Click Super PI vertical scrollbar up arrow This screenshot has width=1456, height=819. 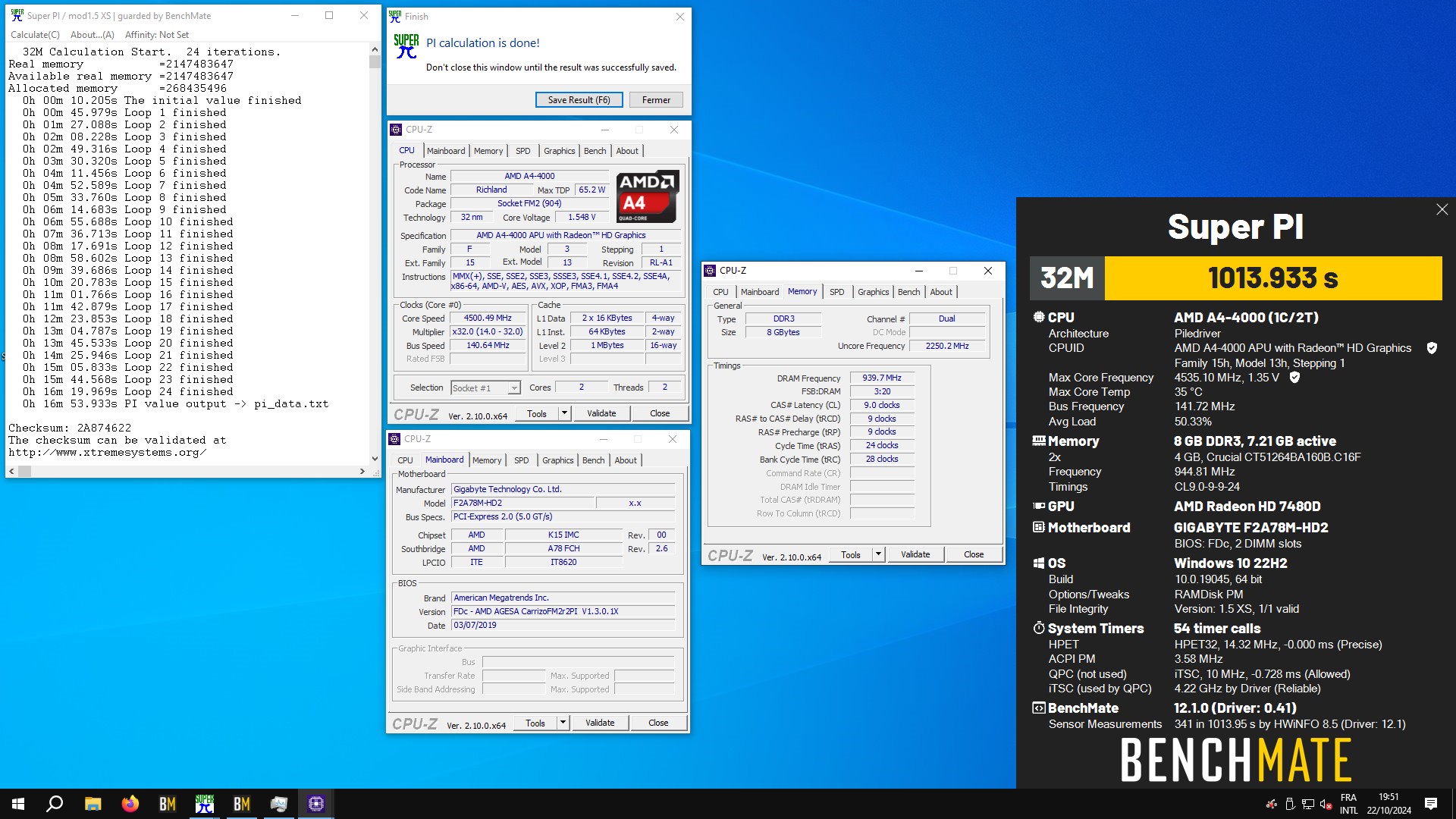point(375,49)
